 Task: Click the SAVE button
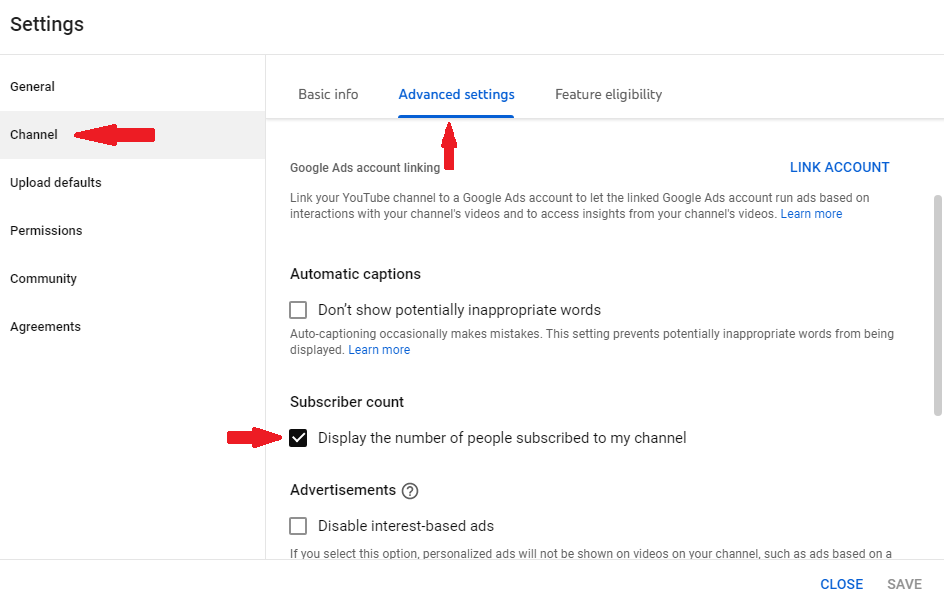904,584
